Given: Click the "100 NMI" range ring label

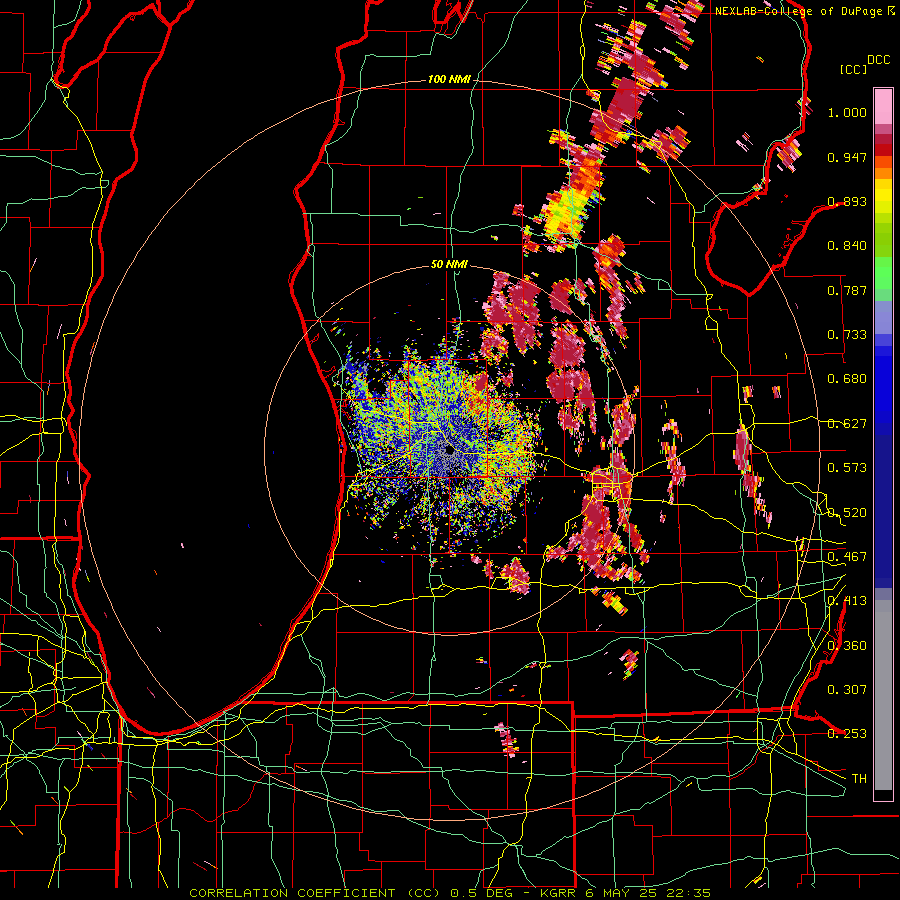Looking at the screenshot, I should (449, 79).
